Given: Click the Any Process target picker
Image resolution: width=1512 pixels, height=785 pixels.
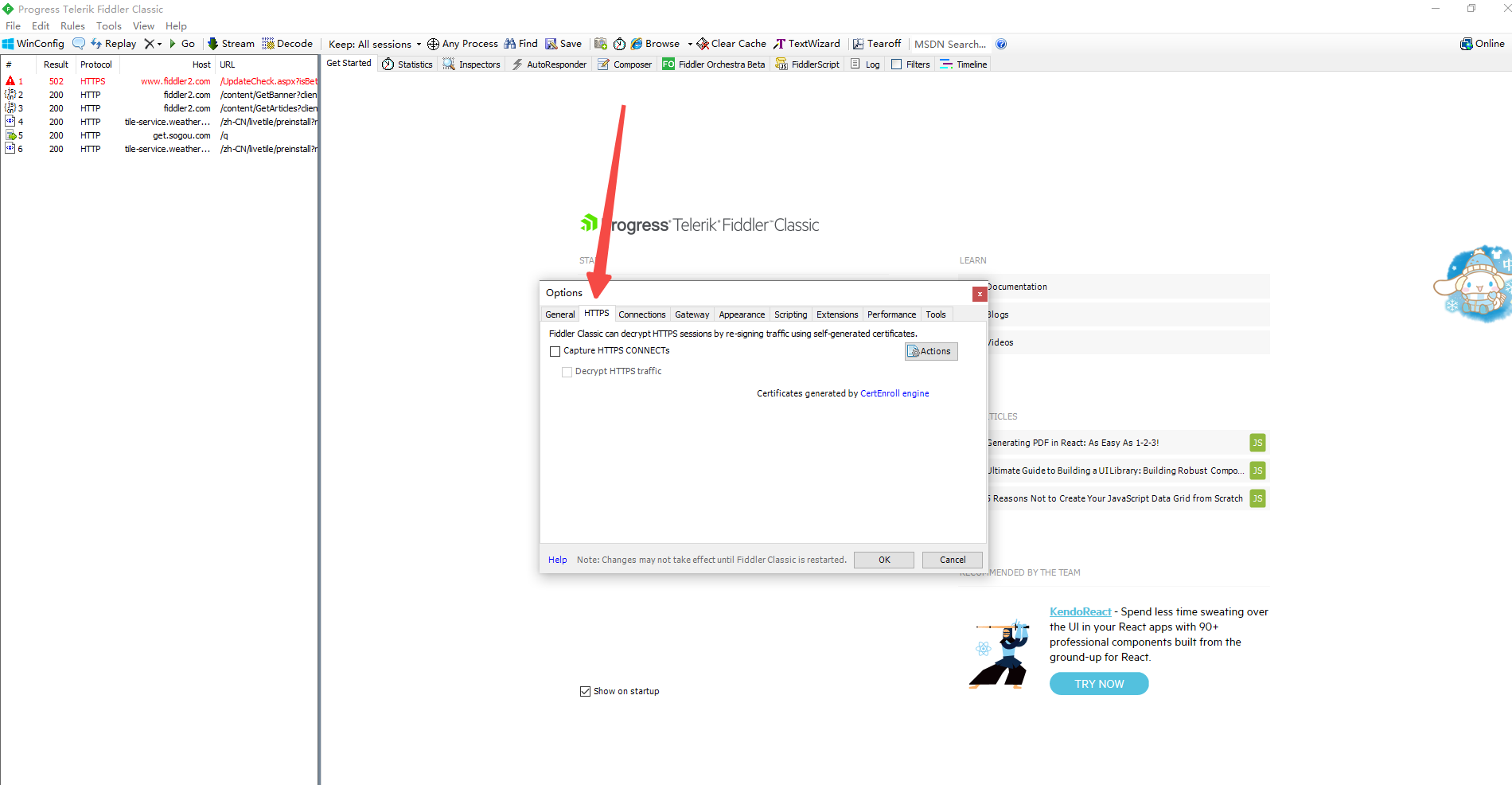Looking at the screenshot, I should (462, 44).
